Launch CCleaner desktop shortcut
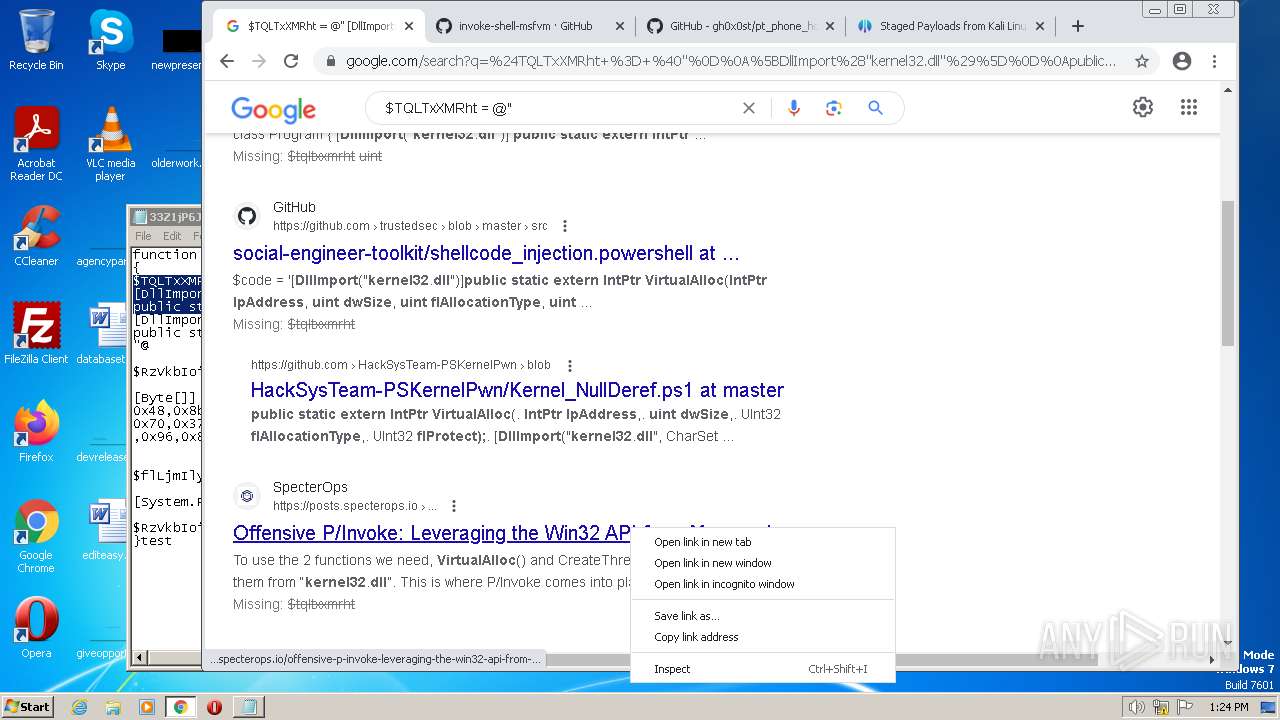This screenshot has width=1280, height=720. [36, 236]
